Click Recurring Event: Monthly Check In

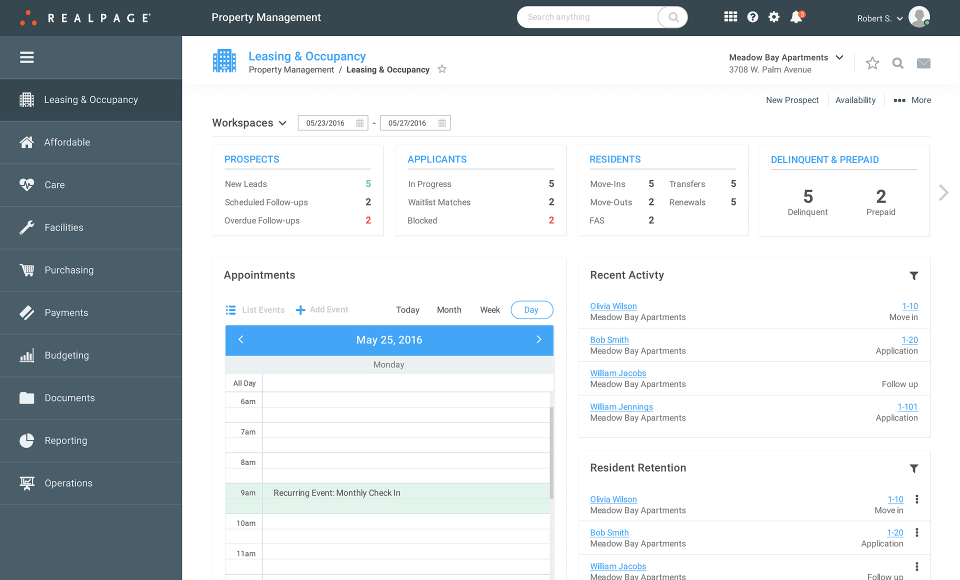tap(337, 493)
